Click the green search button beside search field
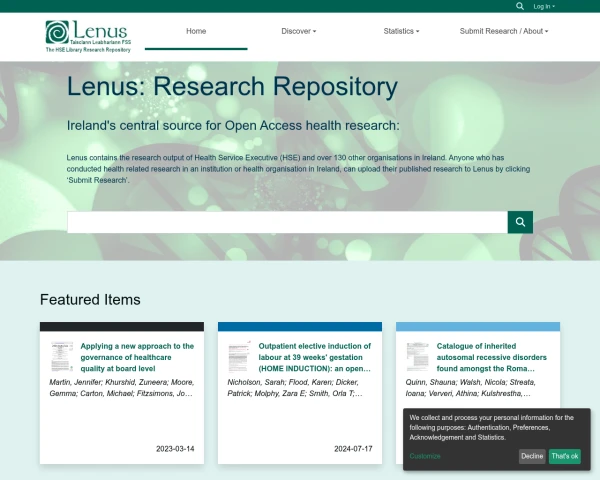600x480 pixels. (x=520, y=222)
